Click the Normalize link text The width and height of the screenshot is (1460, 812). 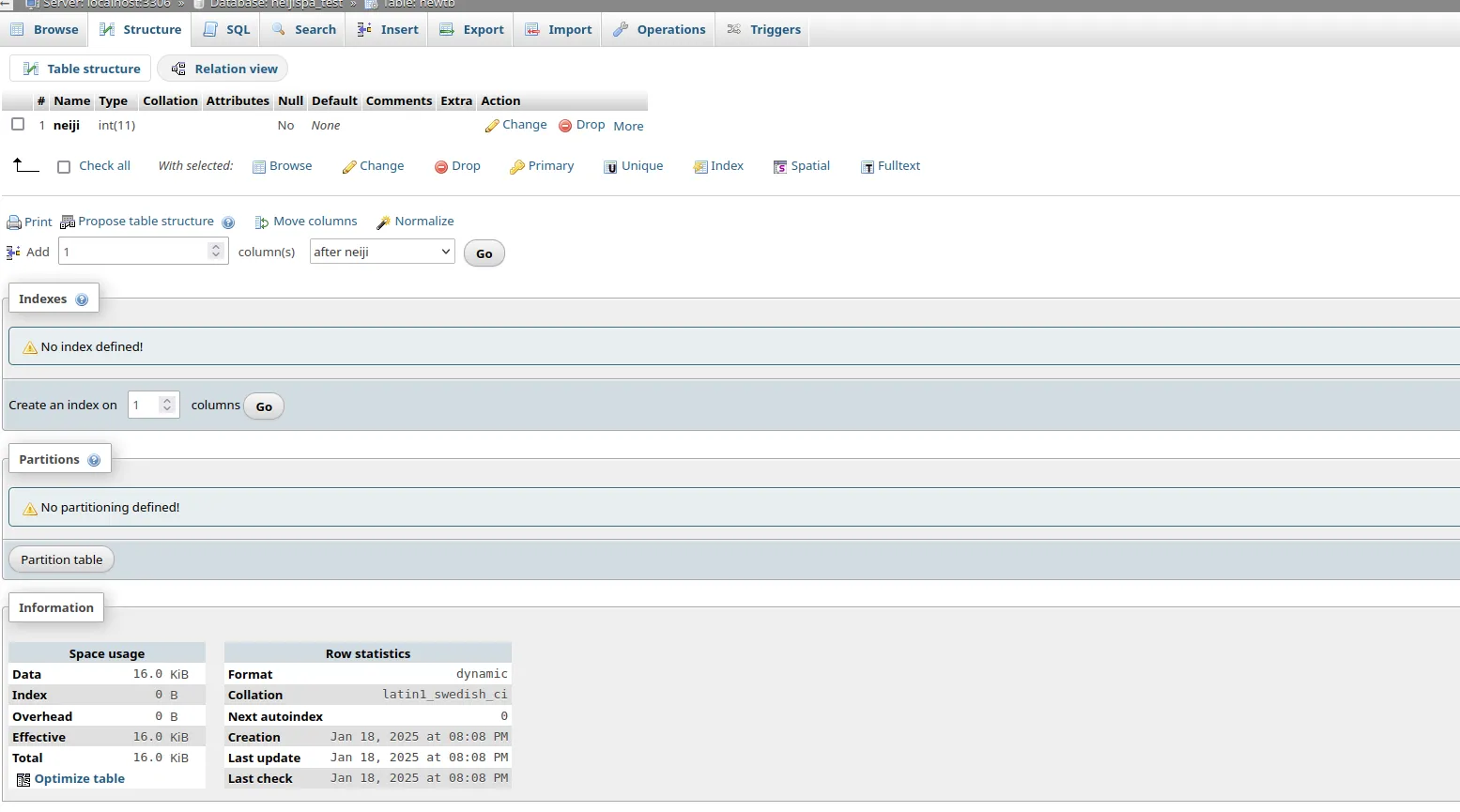424,221
